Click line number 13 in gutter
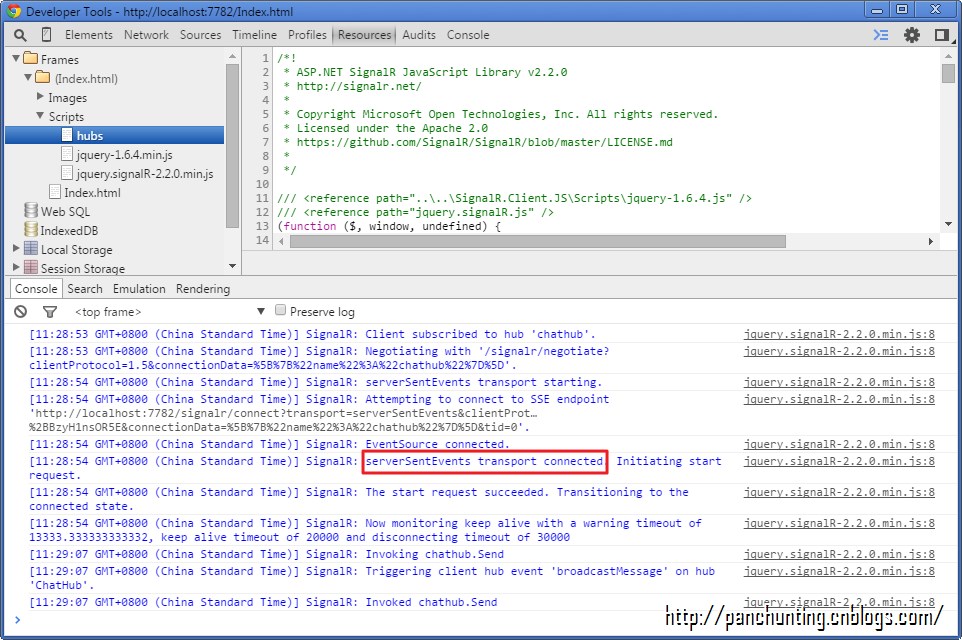The width and height of the screenshot is (962, 640). click(x=262, y=226)
